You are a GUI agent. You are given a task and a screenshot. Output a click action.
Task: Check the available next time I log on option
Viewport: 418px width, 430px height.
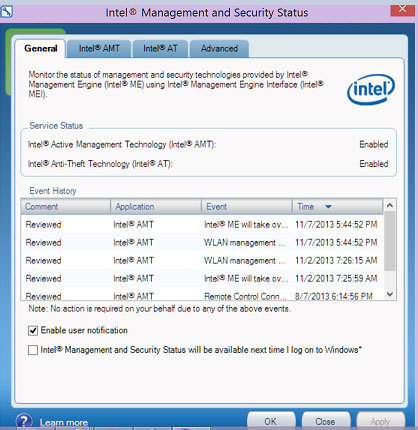click(33, 350)
